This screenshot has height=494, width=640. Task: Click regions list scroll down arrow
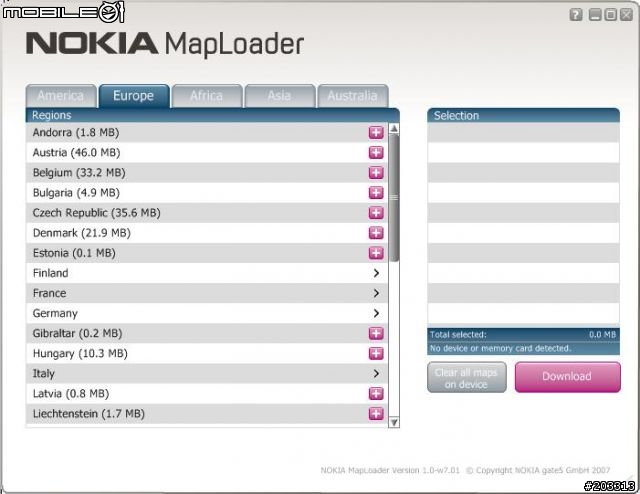(x=394, y=422)
